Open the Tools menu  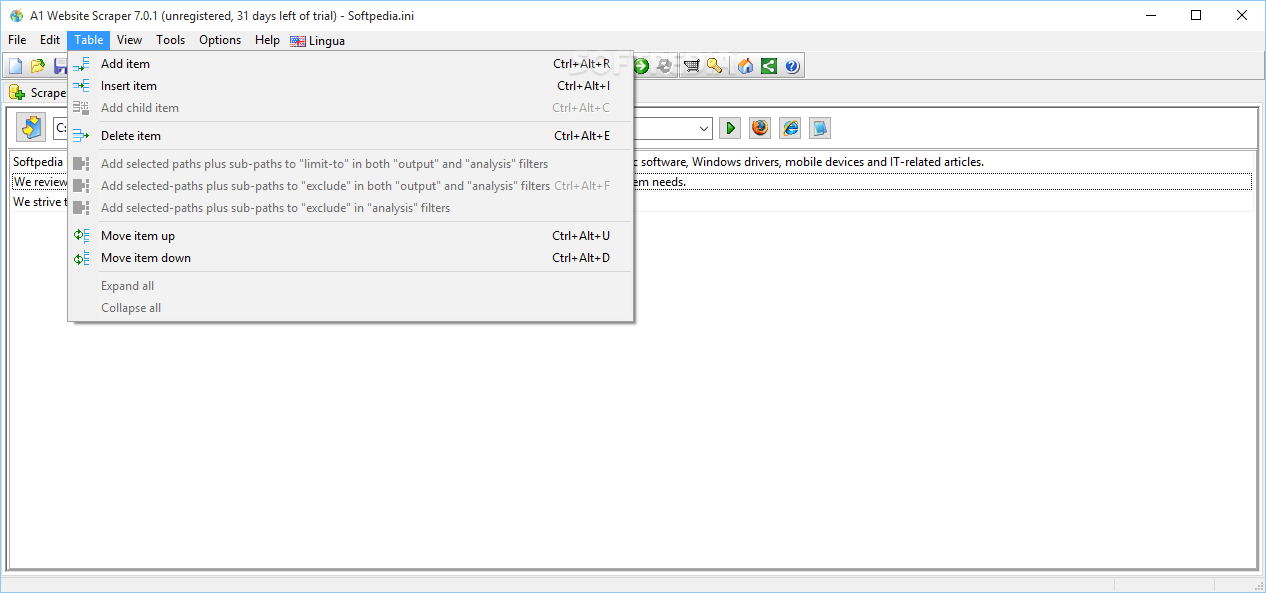pos(171,40)
